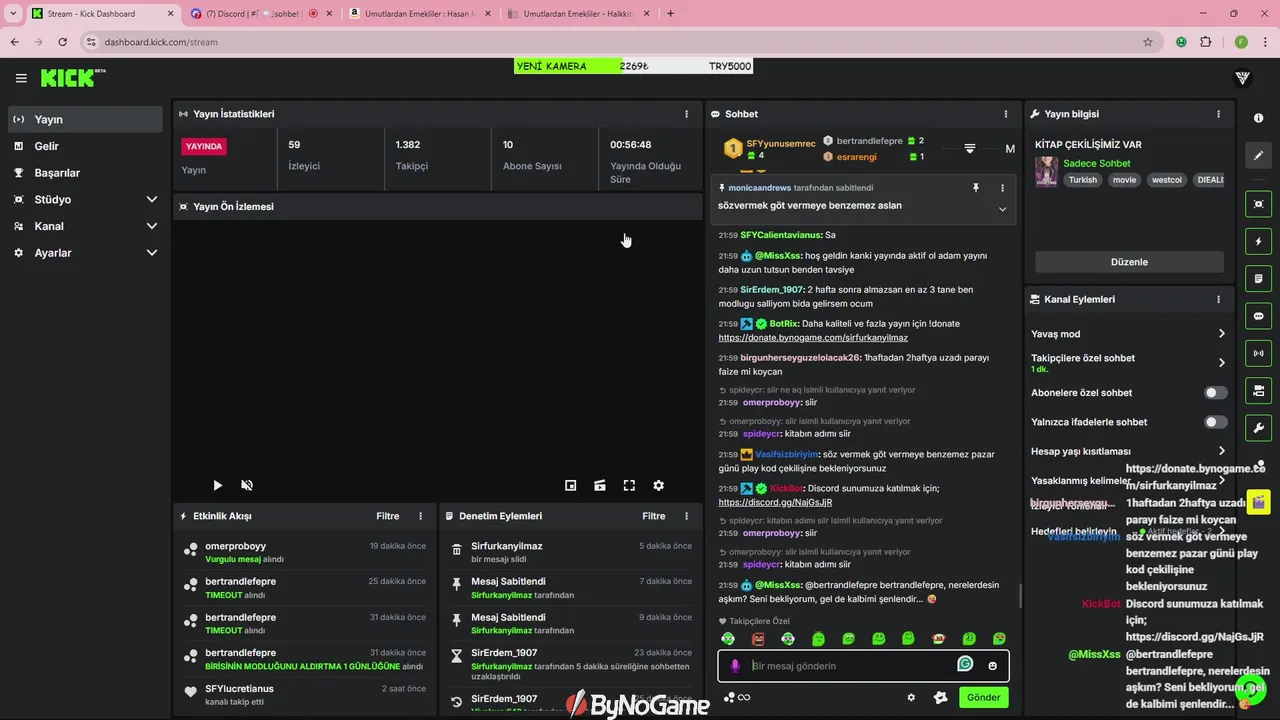1280x720 pixels.
Task: Click the lightning bolt icon in right sidebar
Action: point(1258,241)
